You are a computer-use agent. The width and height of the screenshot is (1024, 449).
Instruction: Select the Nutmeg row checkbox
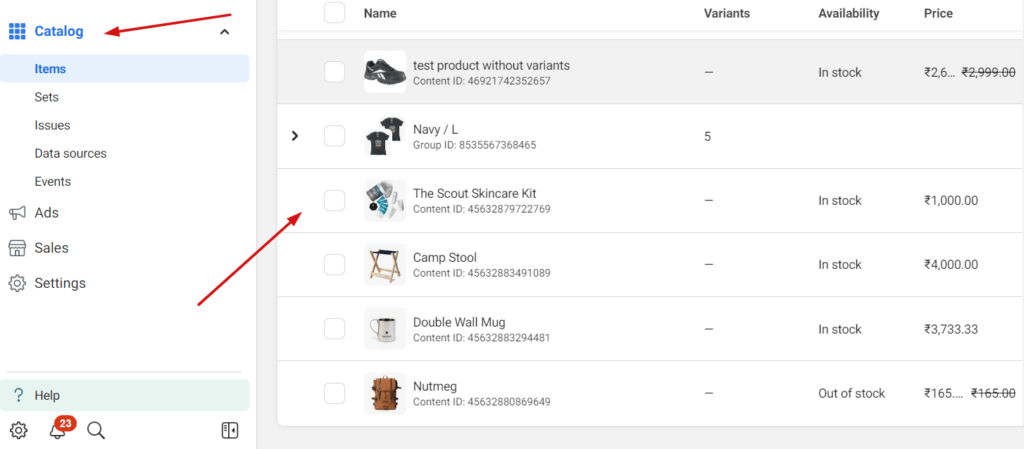[x=335, y=393]
